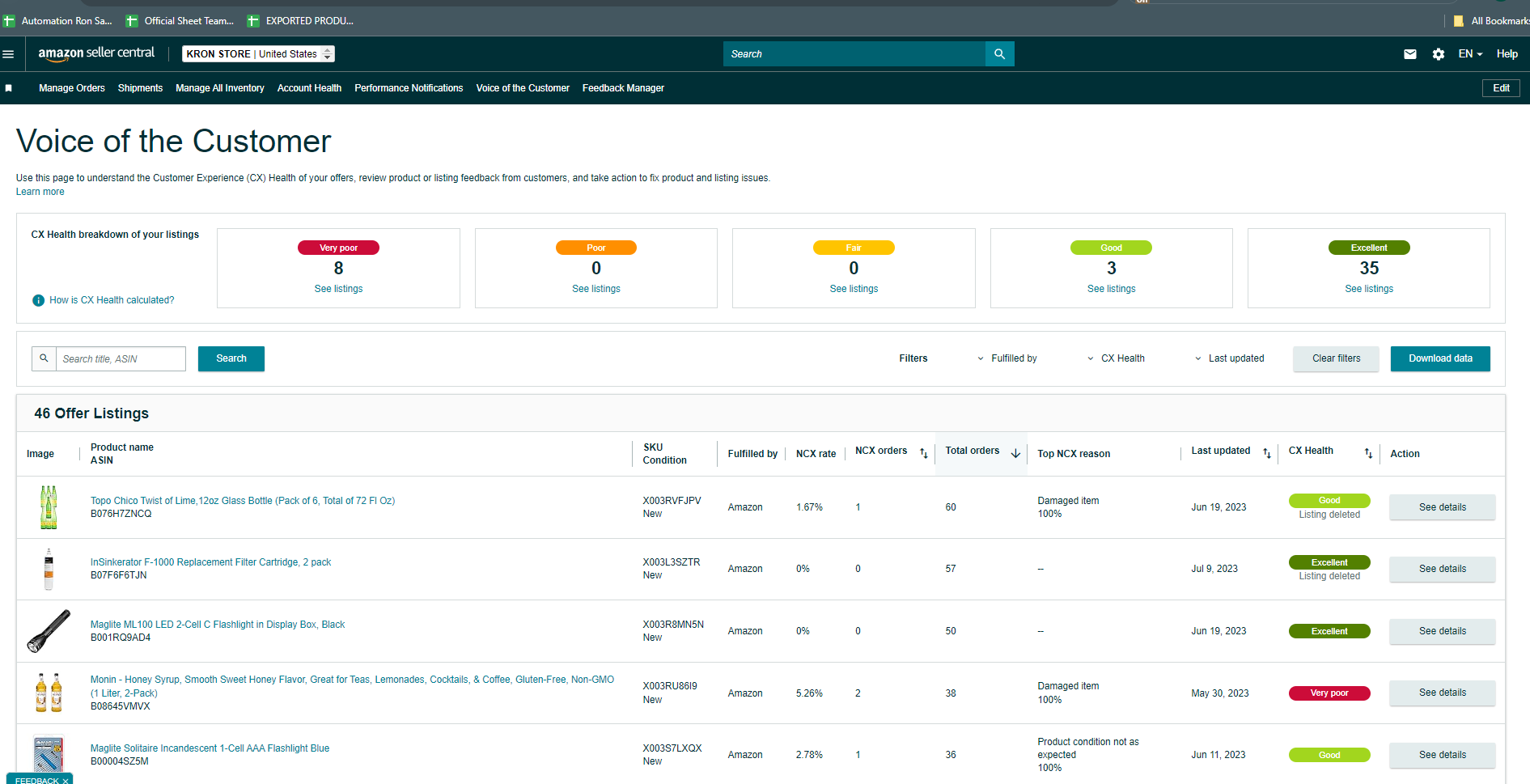
Task: Focus the Search title, ASIN field
Action: click(x=121, y=358)
